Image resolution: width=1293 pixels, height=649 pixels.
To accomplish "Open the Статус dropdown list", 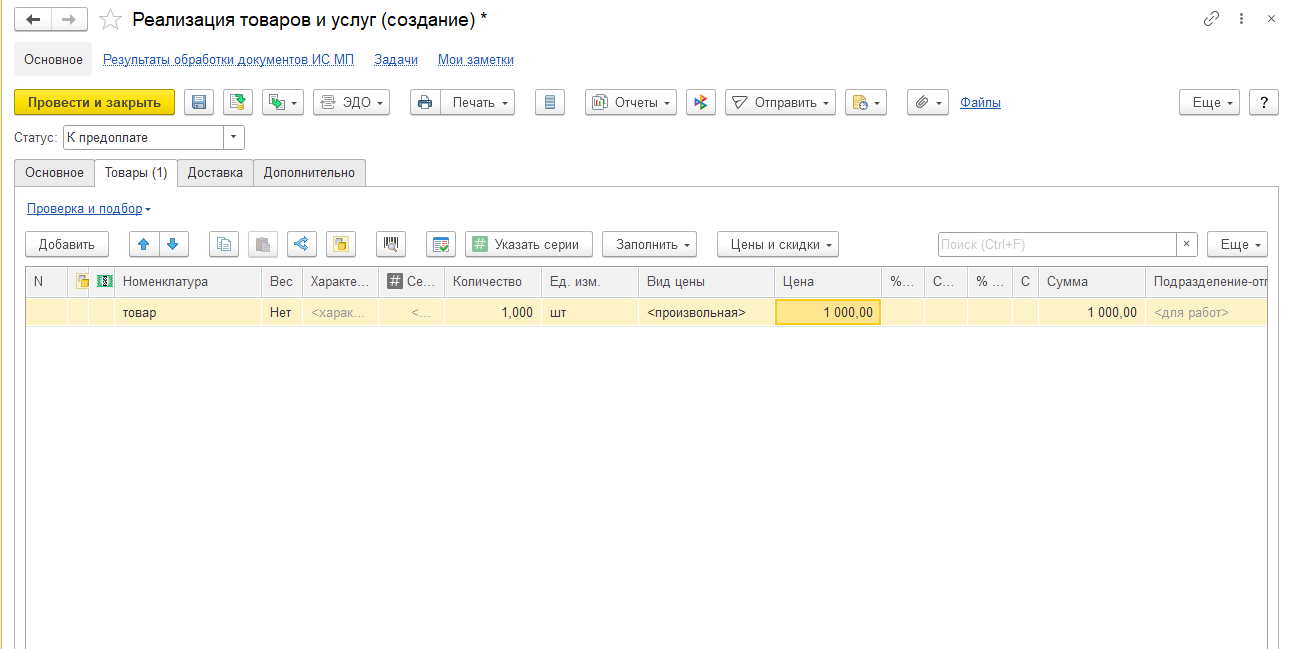I will tap(234, 137).
